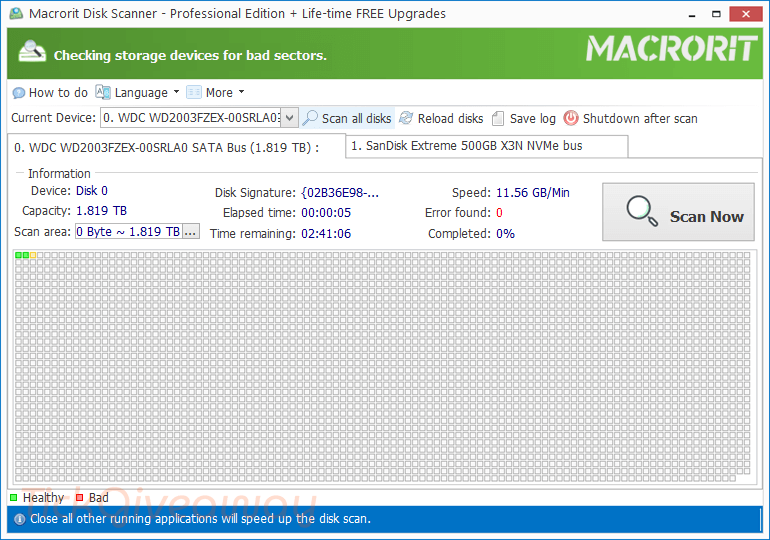The width and height of the screenshot is (770, 540).
Task: Click the Speed value 11.56 GB/Min
Action: click(533, 192)
